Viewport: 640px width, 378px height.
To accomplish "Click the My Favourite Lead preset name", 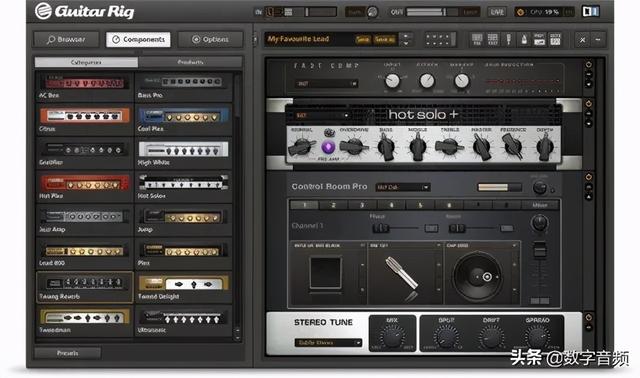I will pyautogui.click(x=298, y=39).
